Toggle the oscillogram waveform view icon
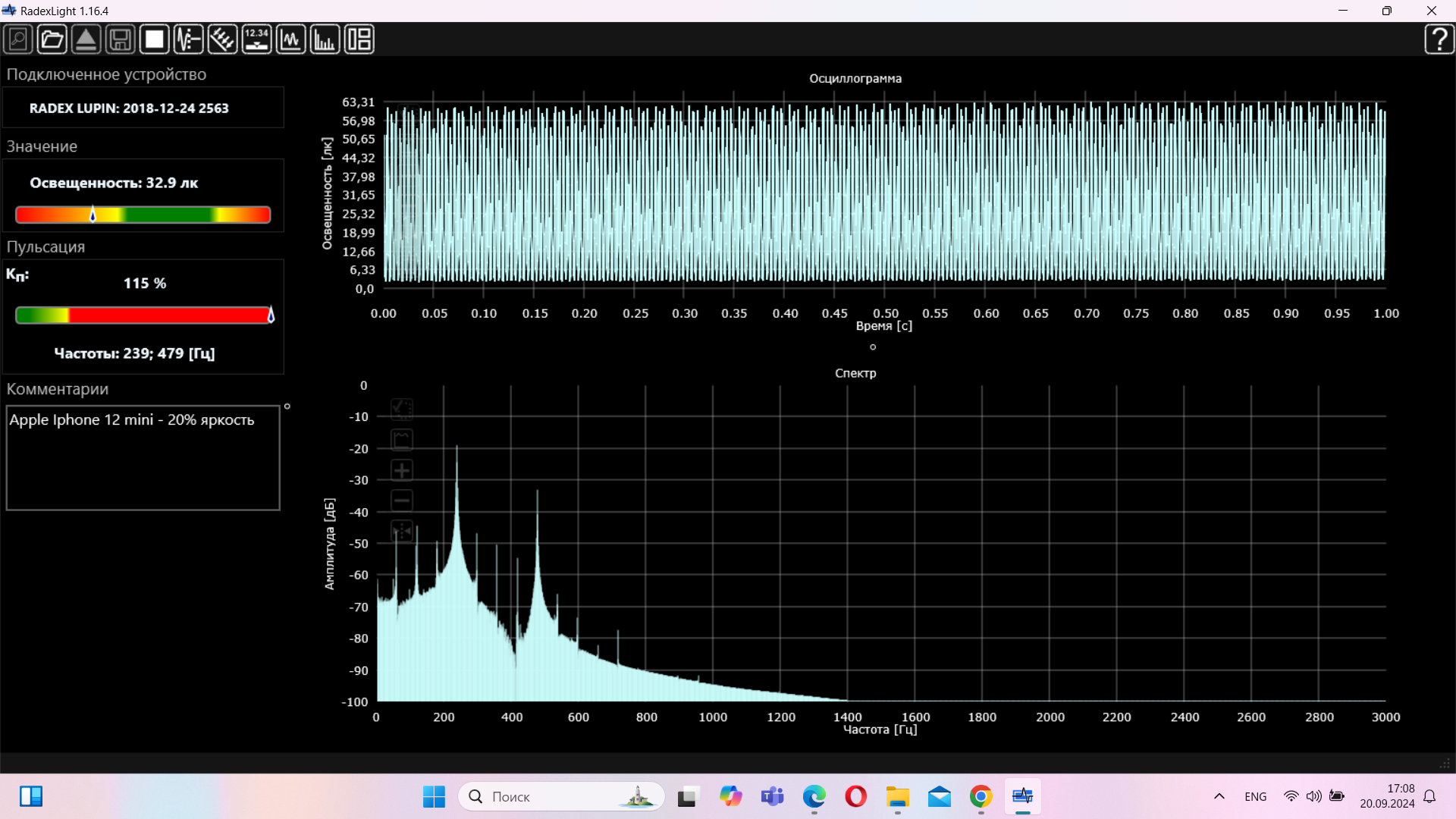 coord(290,39)
